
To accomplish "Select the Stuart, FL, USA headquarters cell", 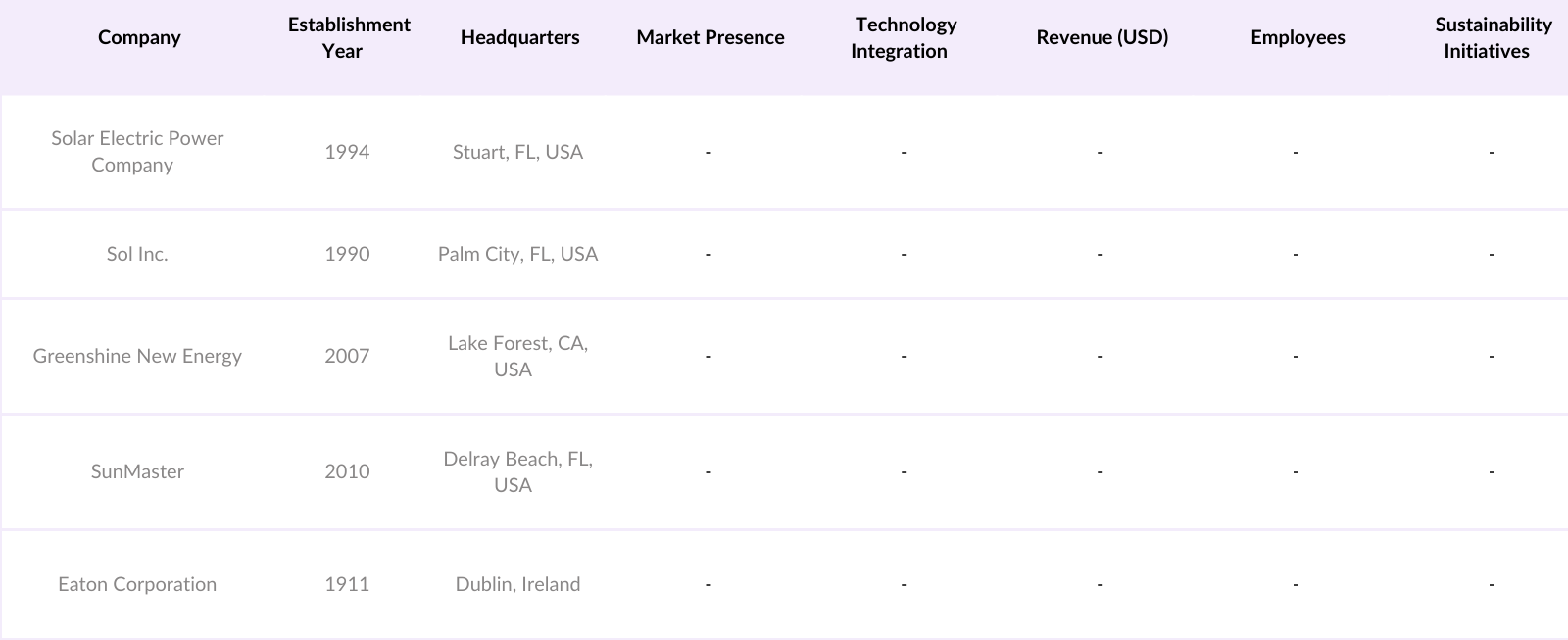I will point(517,152).
